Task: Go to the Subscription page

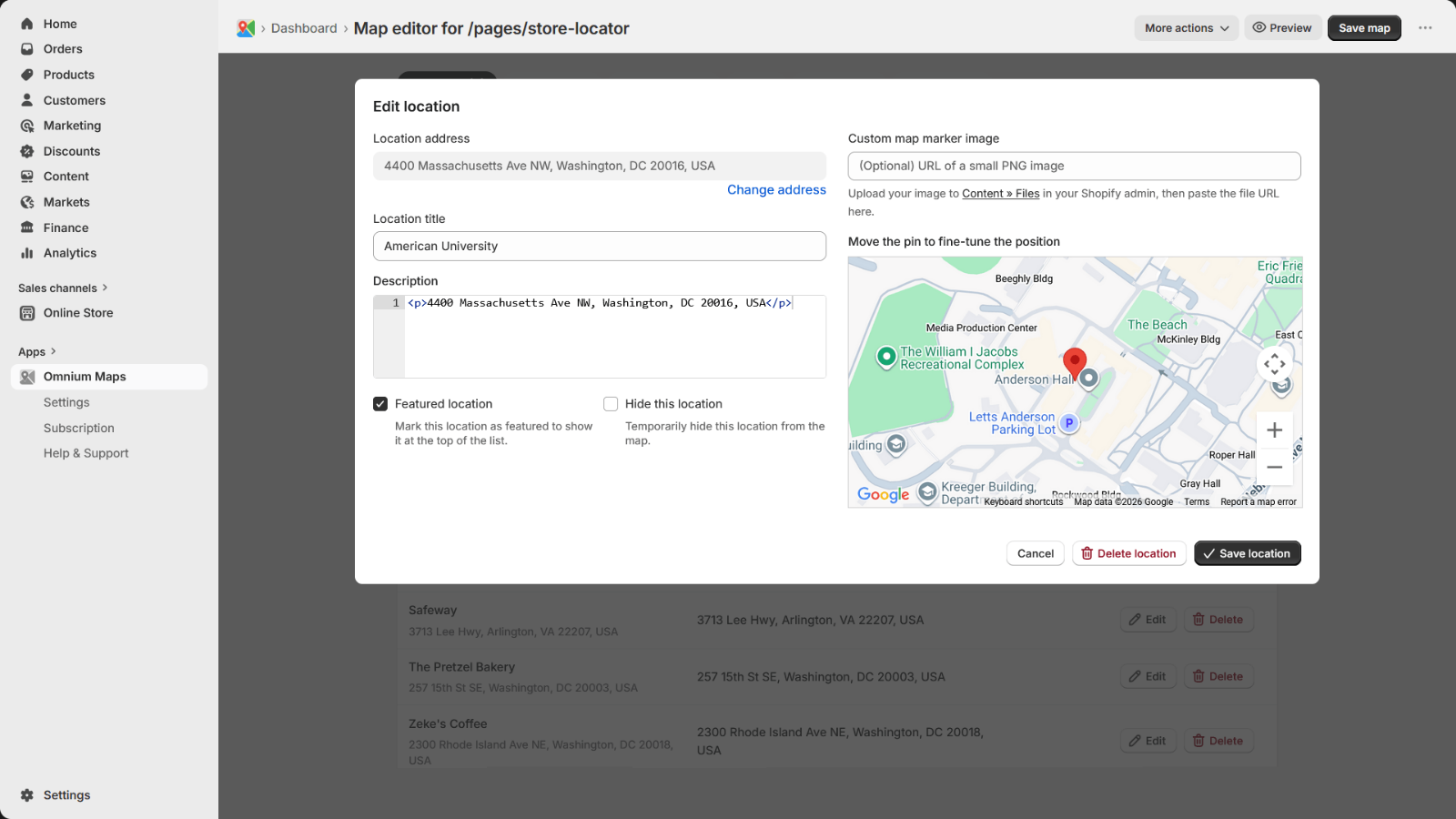Action: click(x=78, y=428)
